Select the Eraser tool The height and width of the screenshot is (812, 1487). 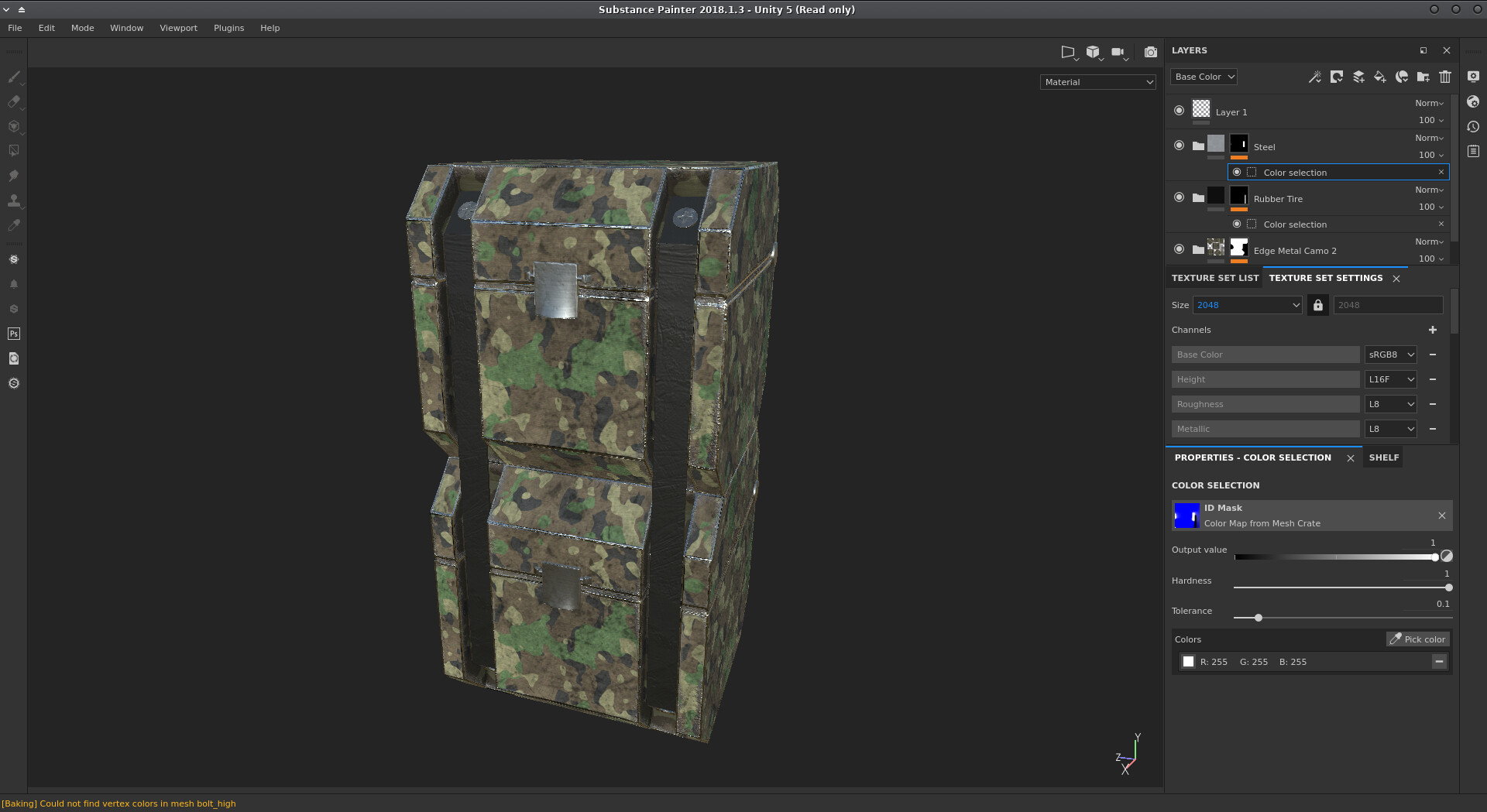tap(13, 101)
